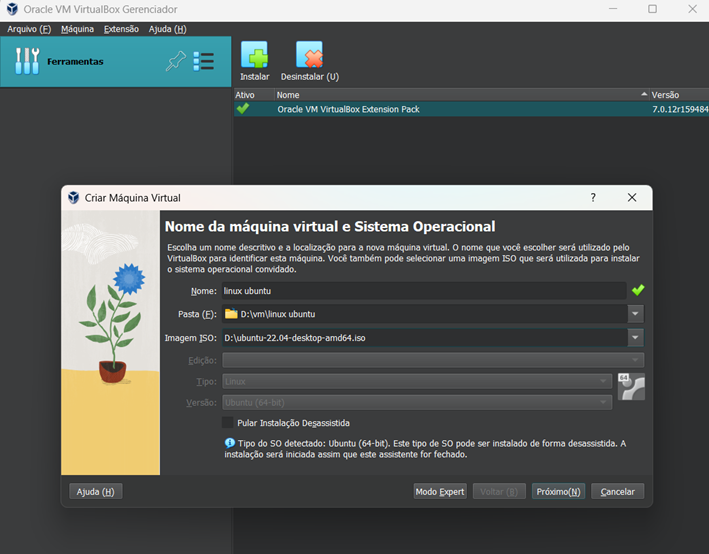The width and height of the screenshot is (709, 554).
Task: Select the Ferramentas tools icon
Action: pos(27,61)
